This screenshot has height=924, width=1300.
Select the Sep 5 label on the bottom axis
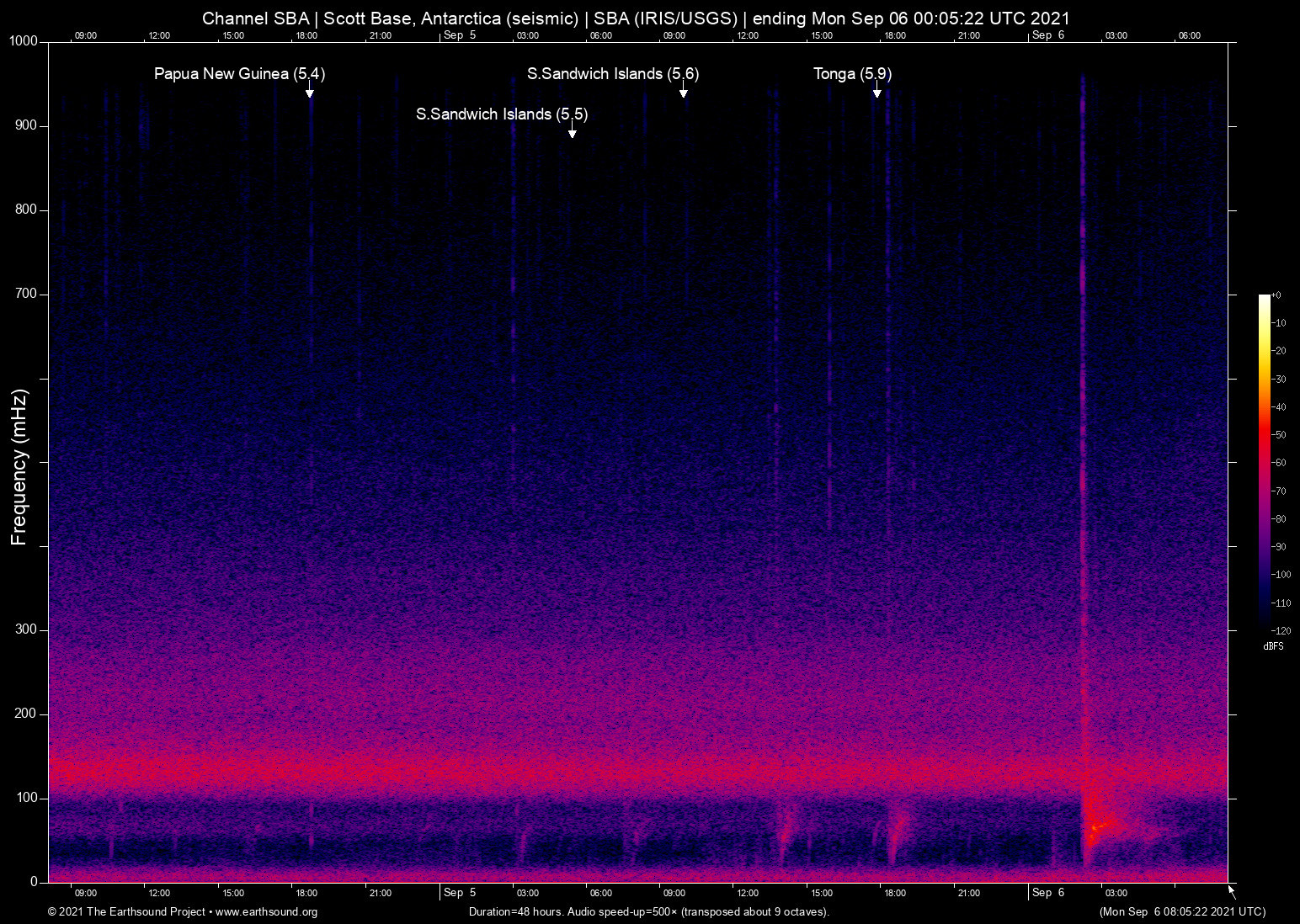[x=460, y=893]
